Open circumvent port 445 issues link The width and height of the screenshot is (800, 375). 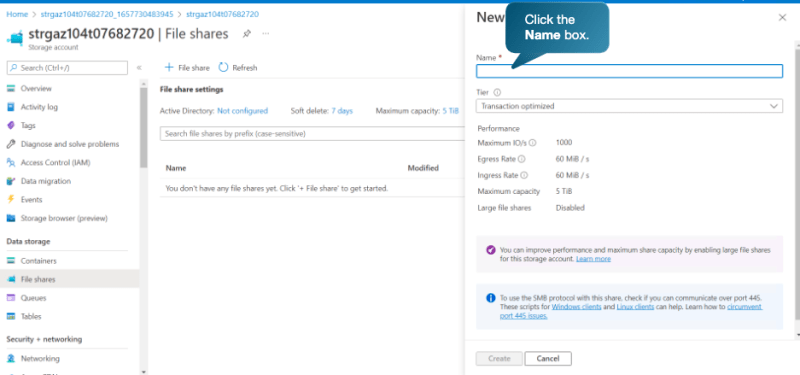coord(631,312)
